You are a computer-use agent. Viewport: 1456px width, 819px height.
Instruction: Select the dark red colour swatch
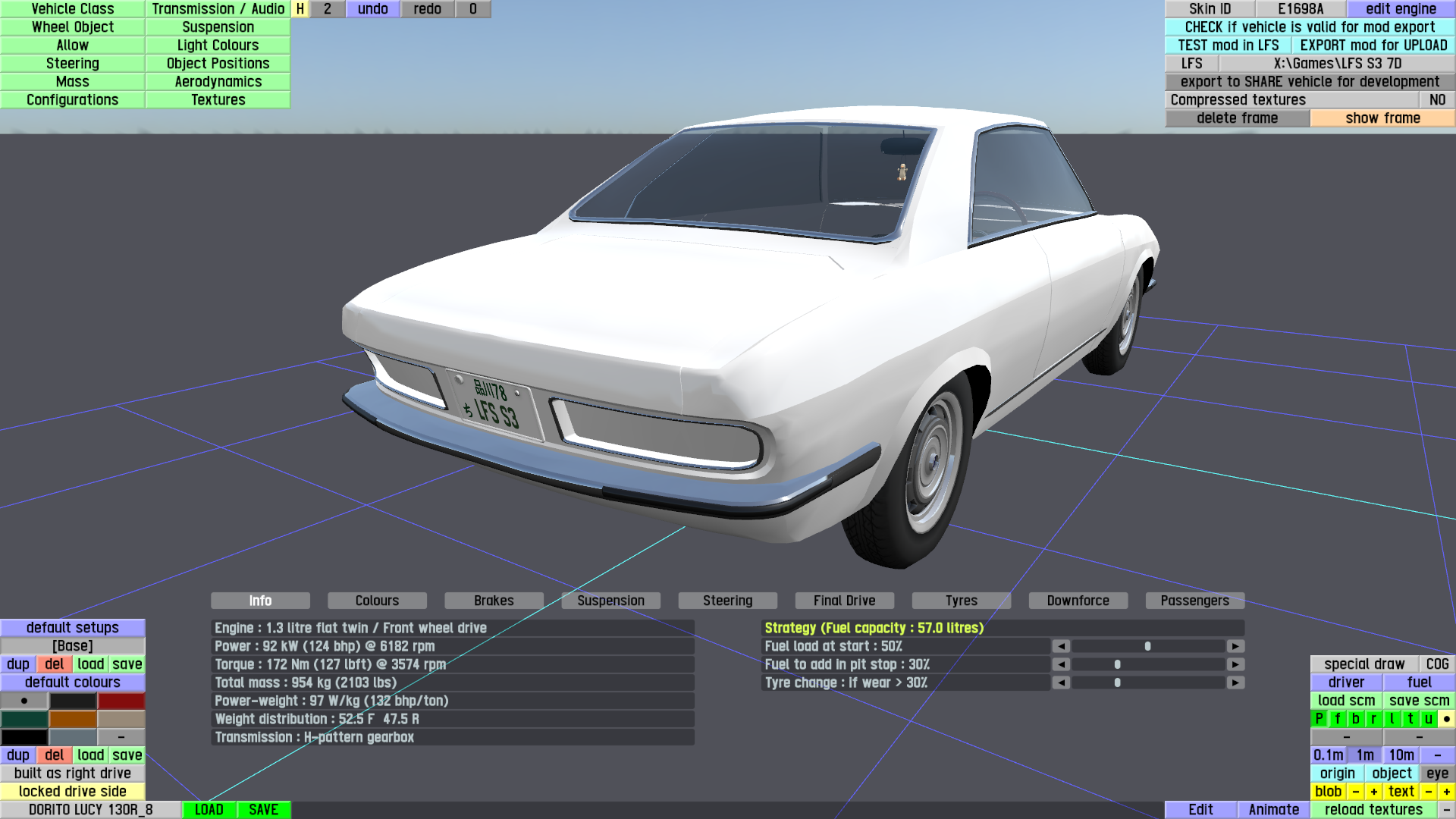point(121,701)
